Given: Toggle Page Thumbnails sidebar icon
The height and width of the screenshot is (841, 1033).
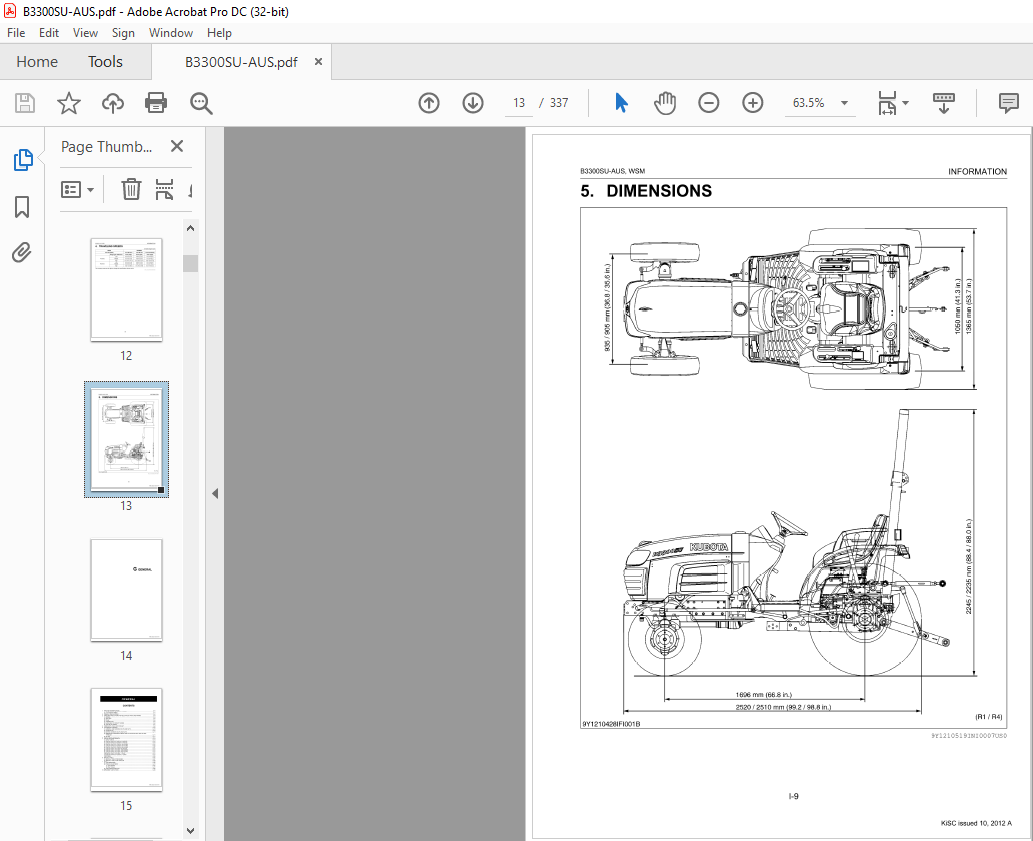Looking at the screenshot, I should [x=23, y=160].
